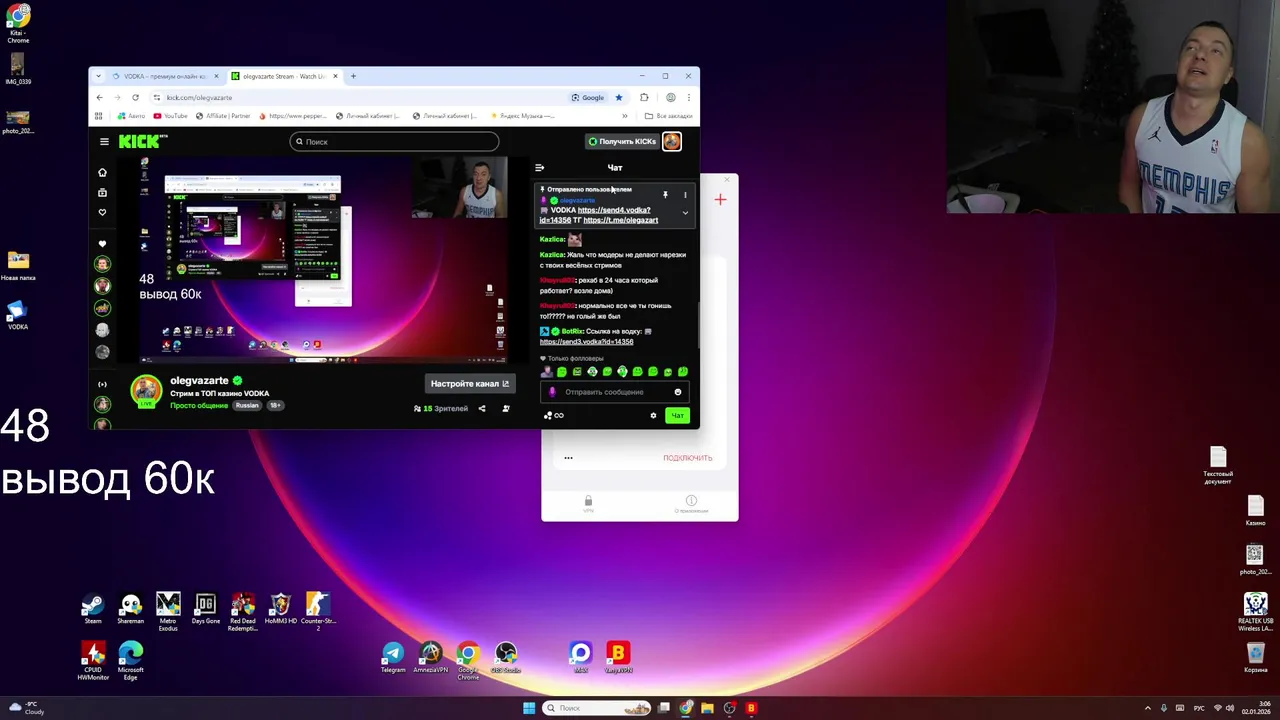
Task: Reload the page in Chrome
Action: (x=135, y=97)
